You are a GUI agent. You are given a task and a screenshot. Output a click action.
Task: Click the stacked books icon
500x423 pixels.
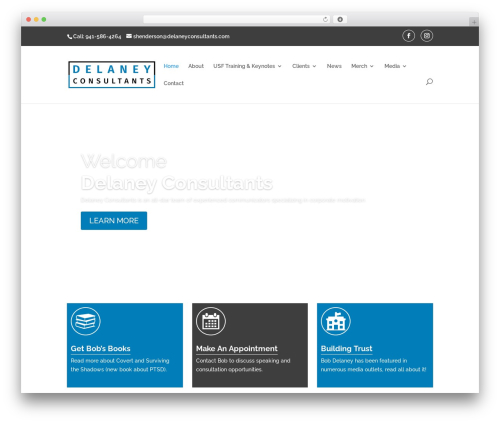coord(85,321)
